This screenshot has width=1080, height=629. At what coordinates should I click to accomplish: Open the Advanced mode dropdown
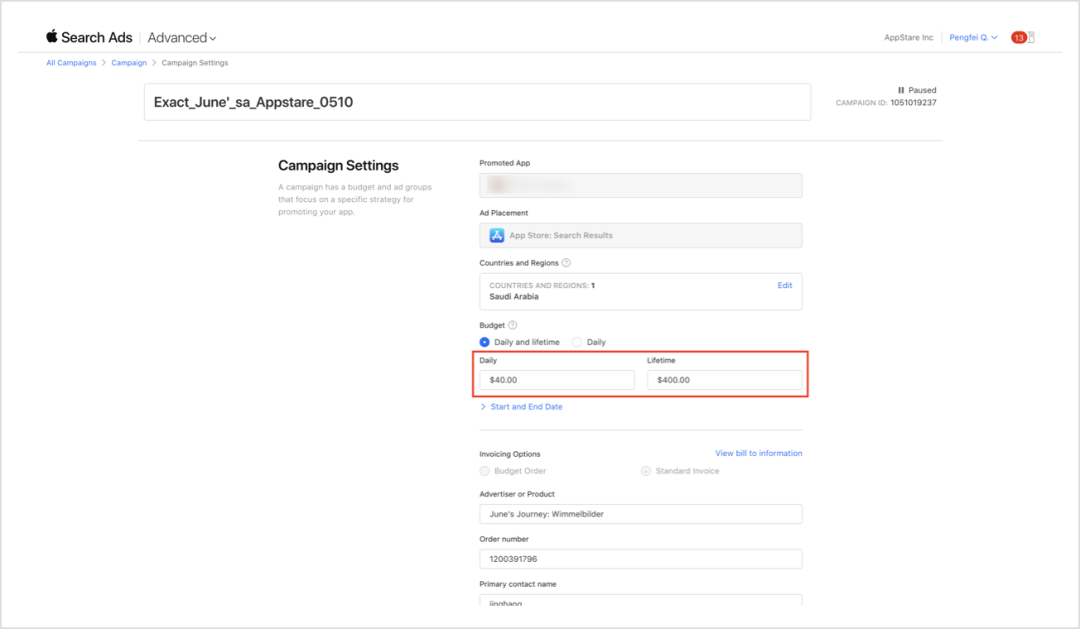(182, 38)
